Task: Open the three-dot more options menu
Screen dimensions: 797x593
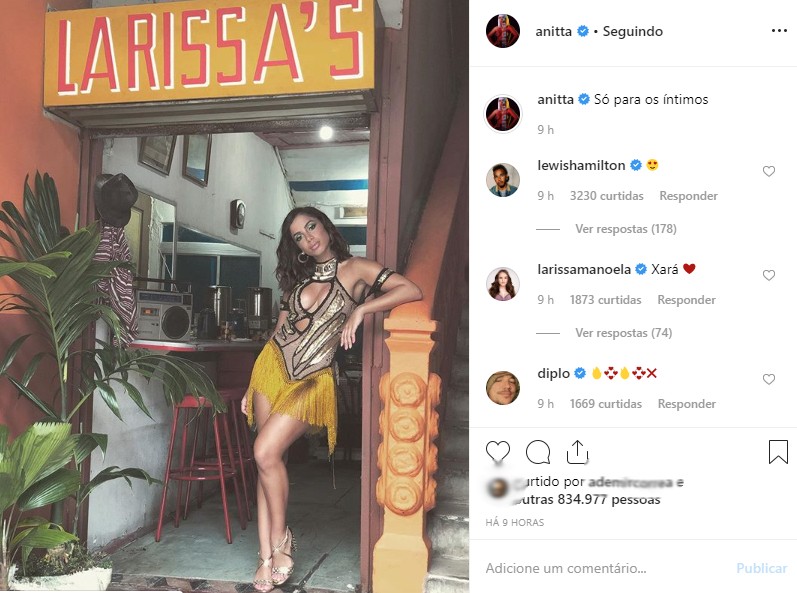Action: (779, 31)
